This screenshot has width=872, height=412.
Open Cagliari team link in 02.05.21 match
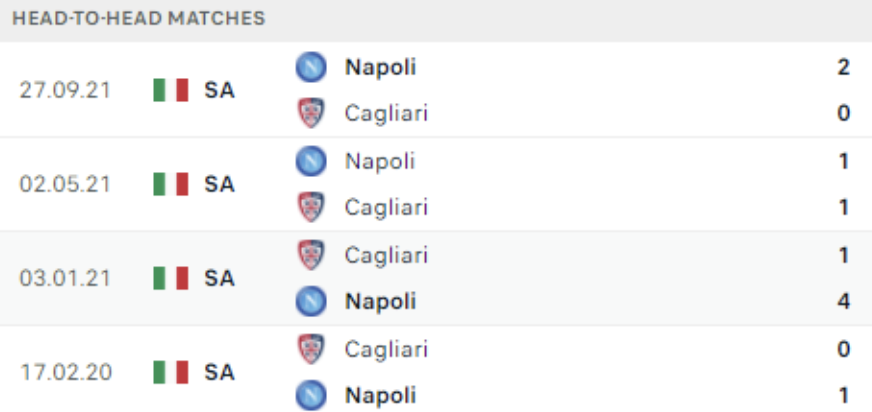click(386, 207)
